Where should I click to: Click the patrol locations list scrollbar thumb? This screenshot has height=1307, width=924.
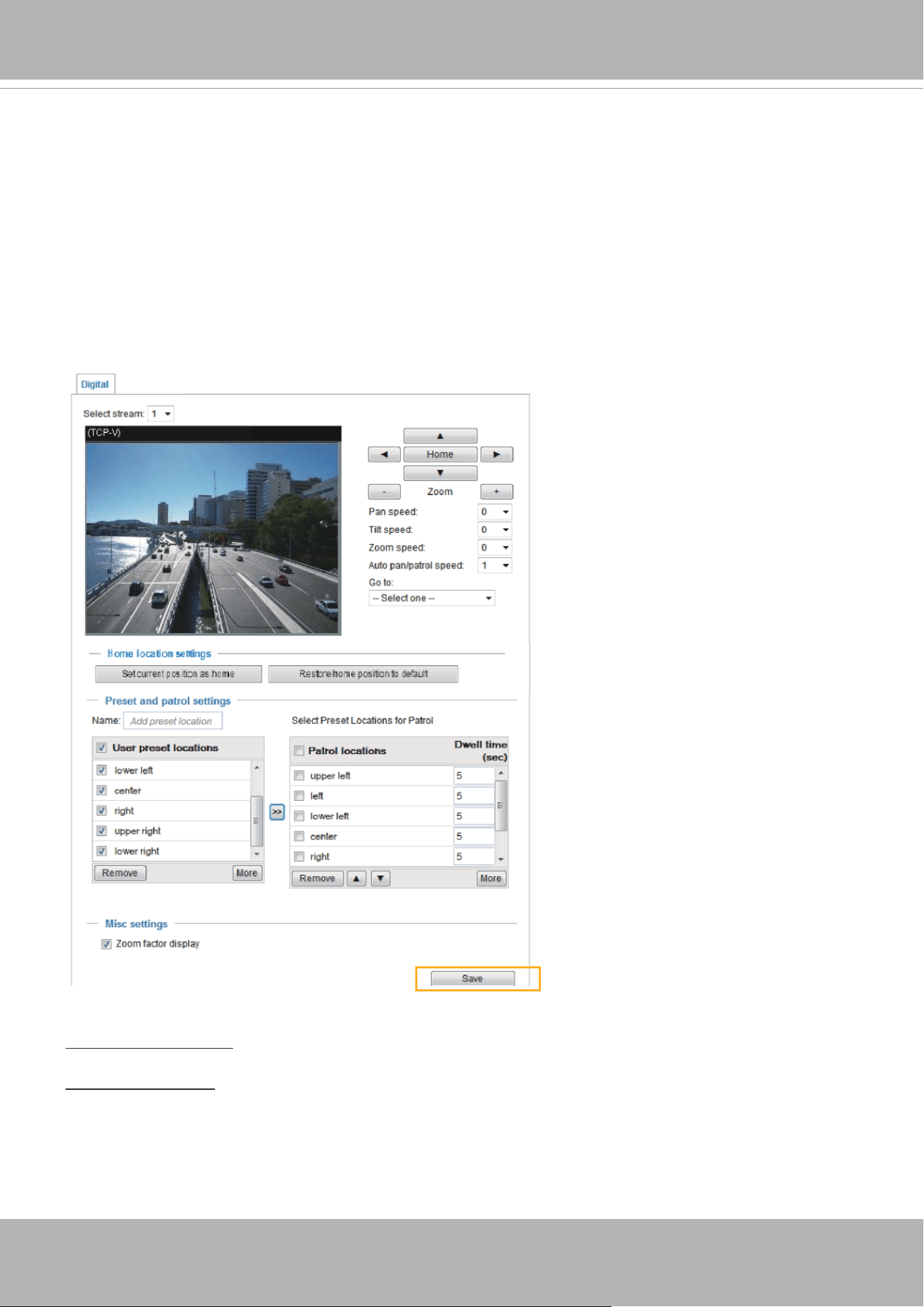[501, 806]
